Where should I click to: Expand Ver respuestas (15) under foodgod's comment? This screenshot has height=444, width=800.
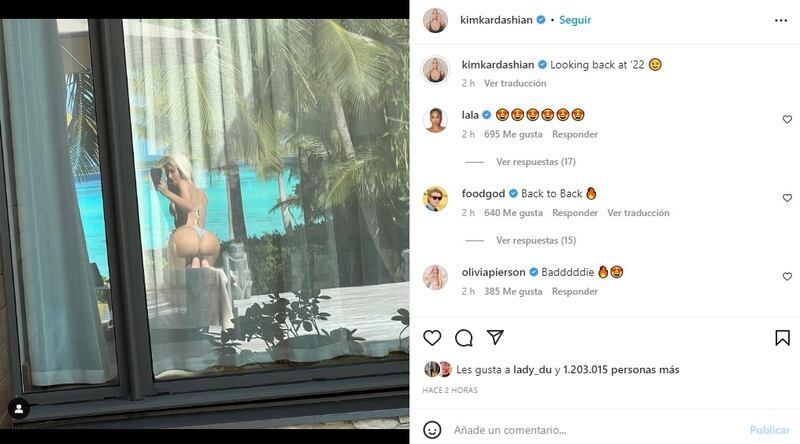[x=536, y=240]
